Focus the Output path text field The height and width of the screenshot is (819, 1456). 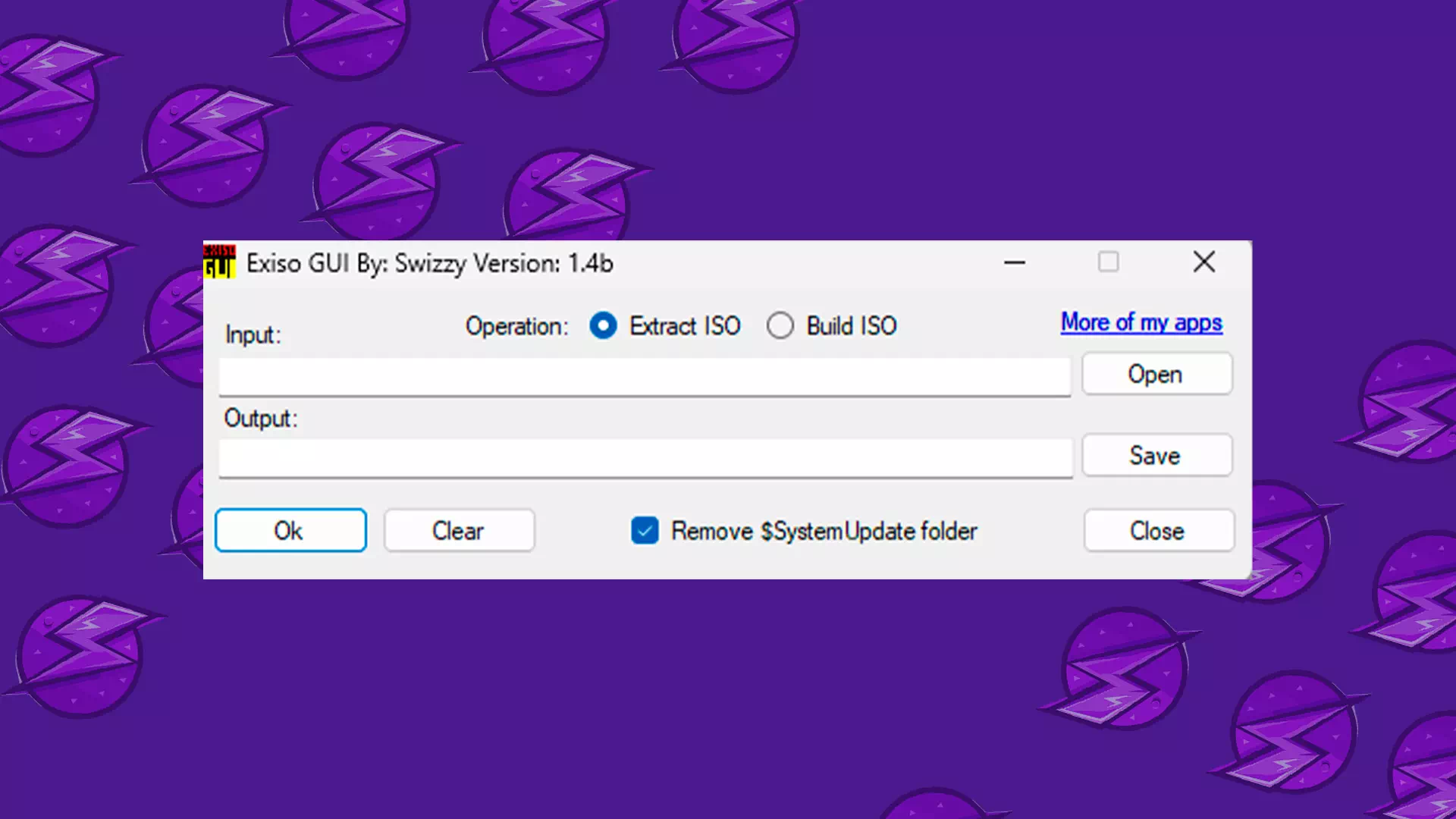645,458
